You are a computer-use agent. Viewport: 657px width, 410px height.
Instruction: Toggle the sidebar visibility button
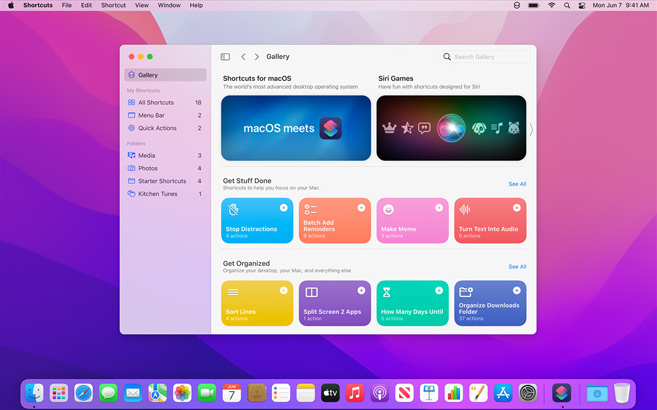pyautogui.click(x=225, y=57)
